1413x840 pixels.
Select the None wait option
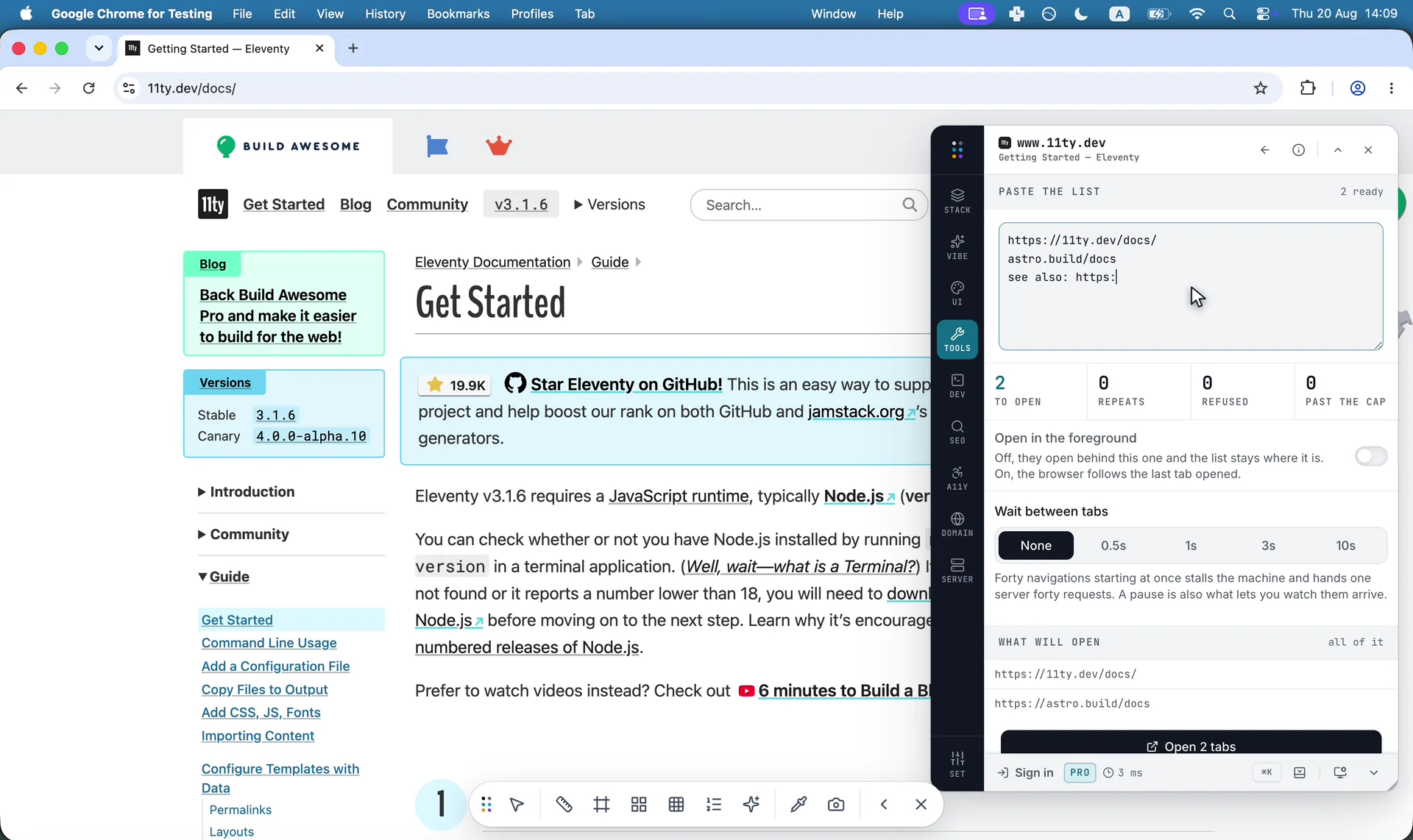[x=1035, y=546]
